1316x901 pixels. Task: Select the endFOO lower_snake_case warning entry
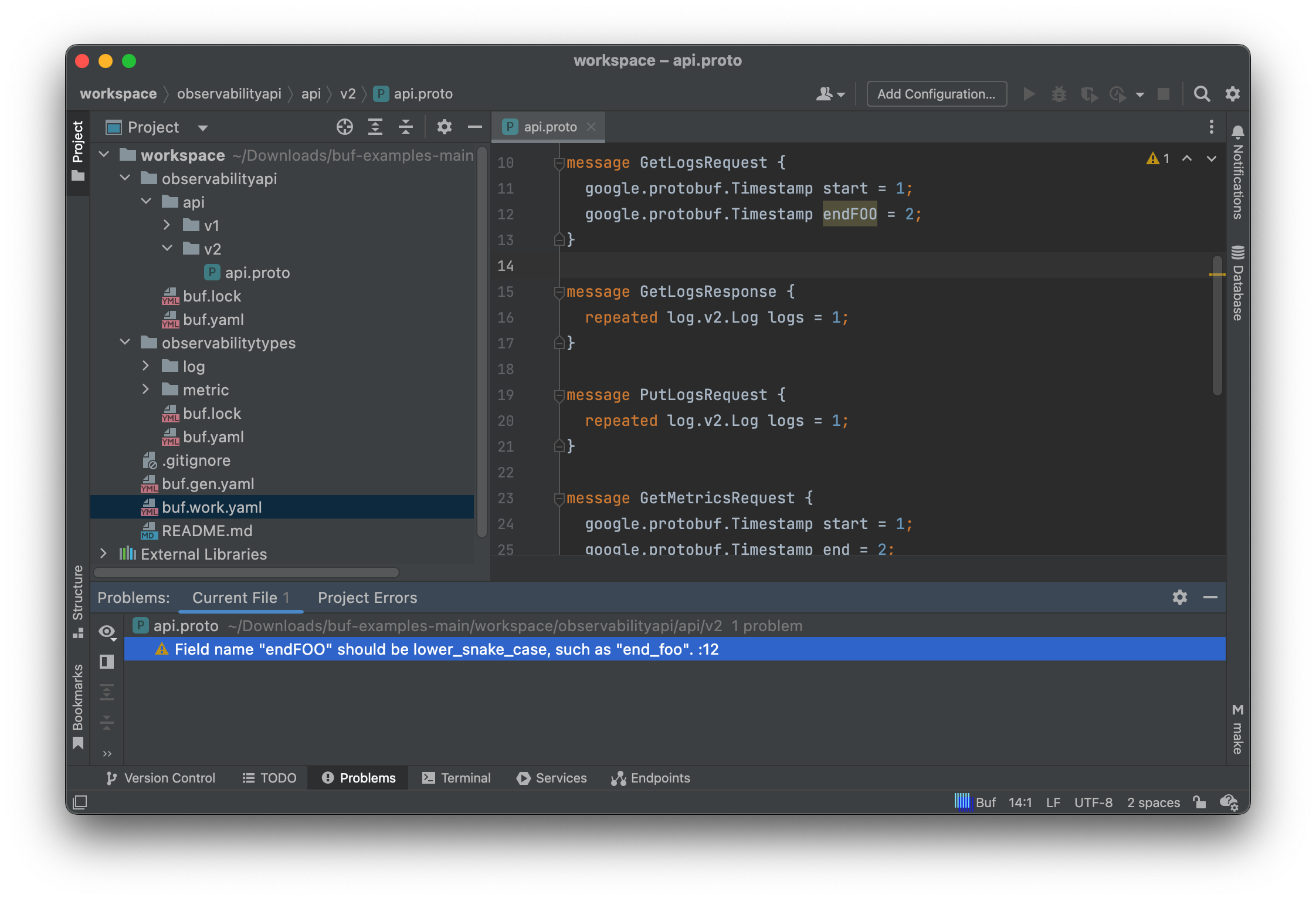[x=446, y=649]
